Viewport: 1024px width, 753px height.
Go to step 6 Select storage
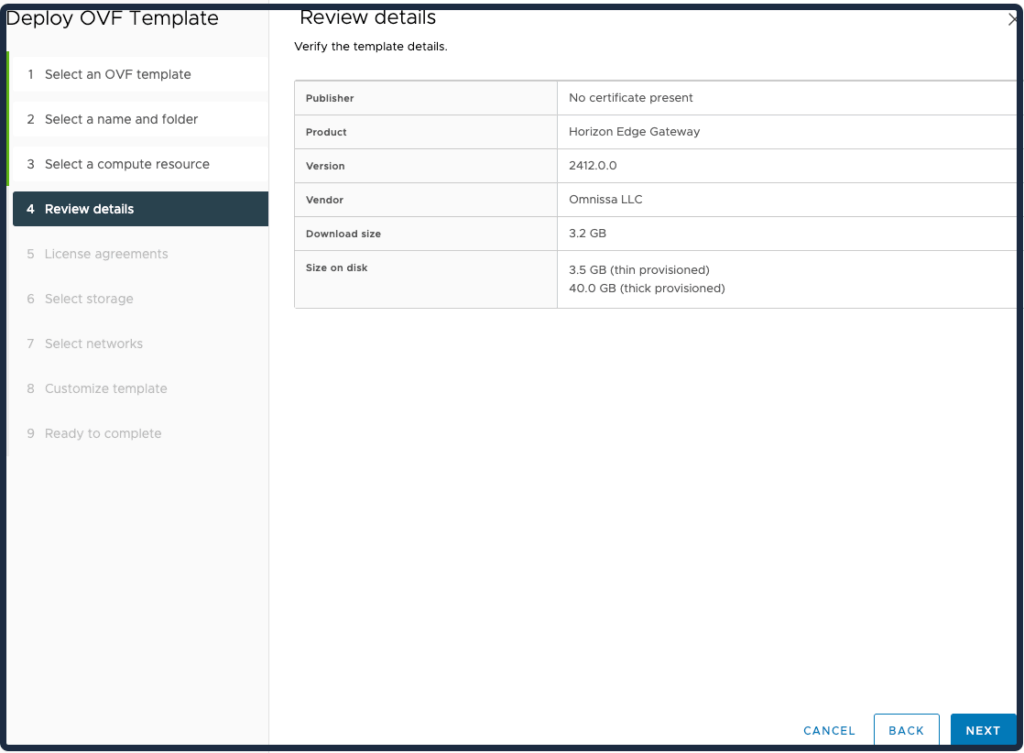(140, 299)
